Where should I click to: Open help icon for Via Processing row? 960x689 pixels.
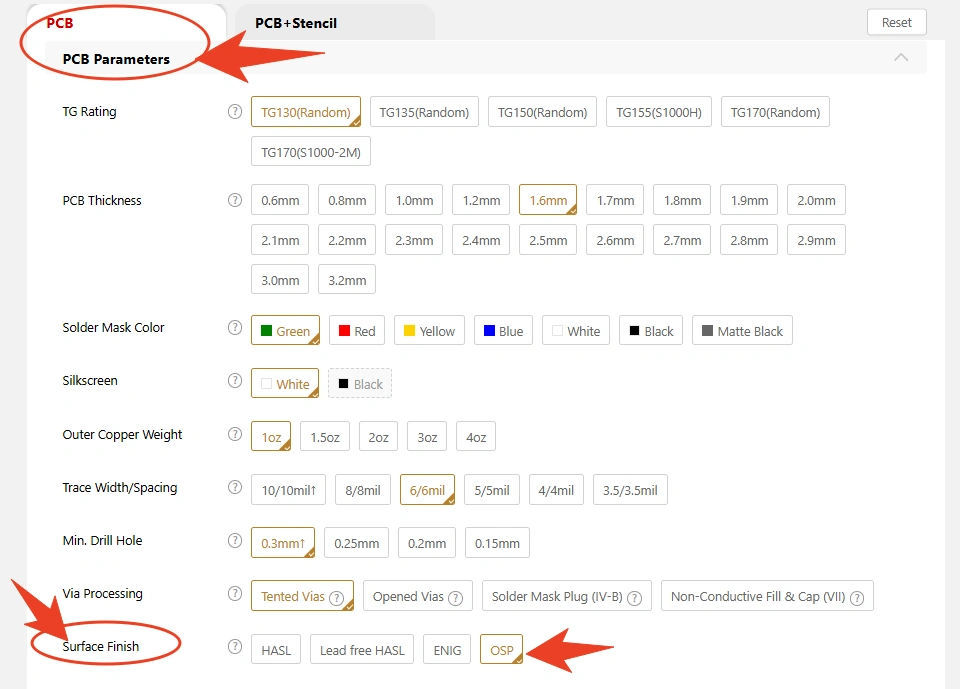[235, 593]
